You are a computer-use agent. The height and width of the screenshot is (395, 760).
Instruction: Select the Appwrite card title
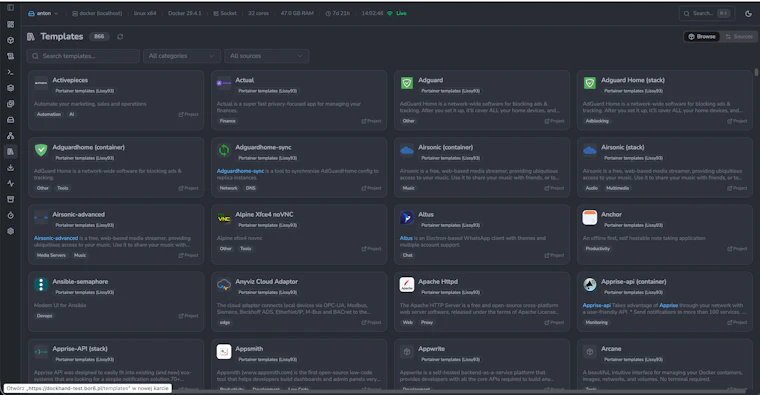[x=431, y=349]
